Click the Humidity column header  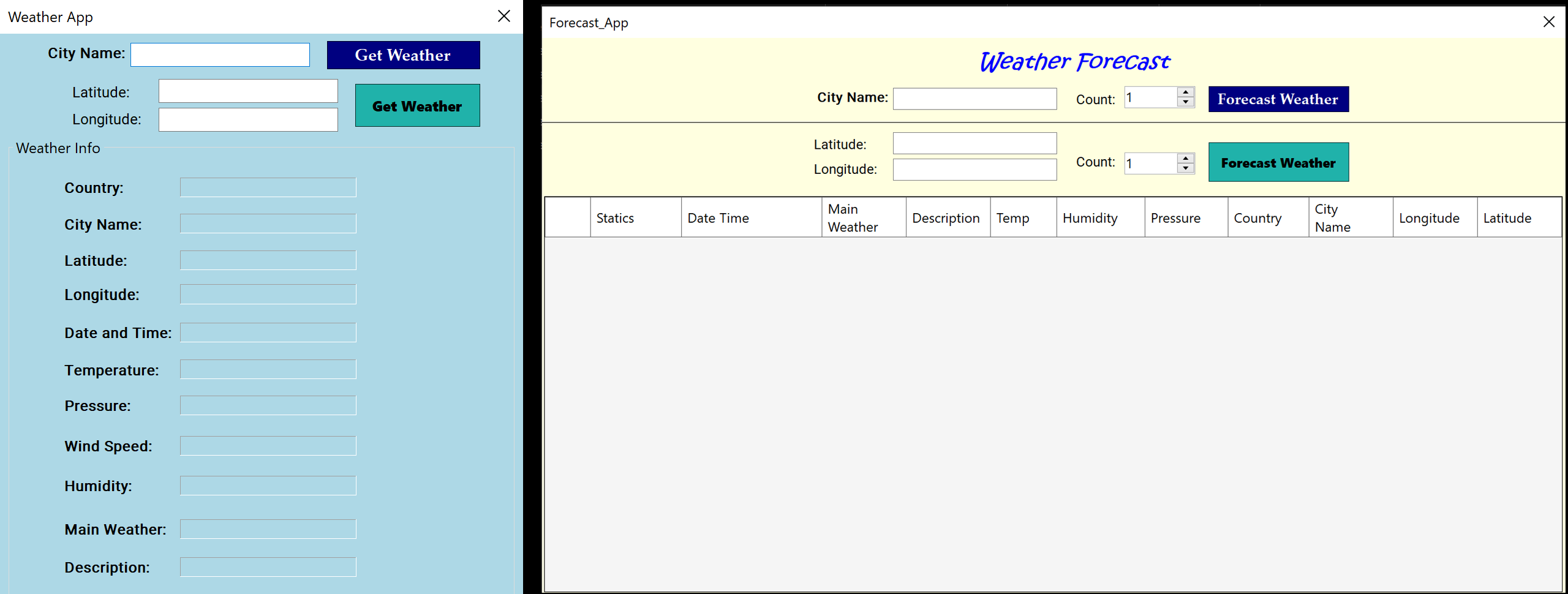click(1101, 217)
